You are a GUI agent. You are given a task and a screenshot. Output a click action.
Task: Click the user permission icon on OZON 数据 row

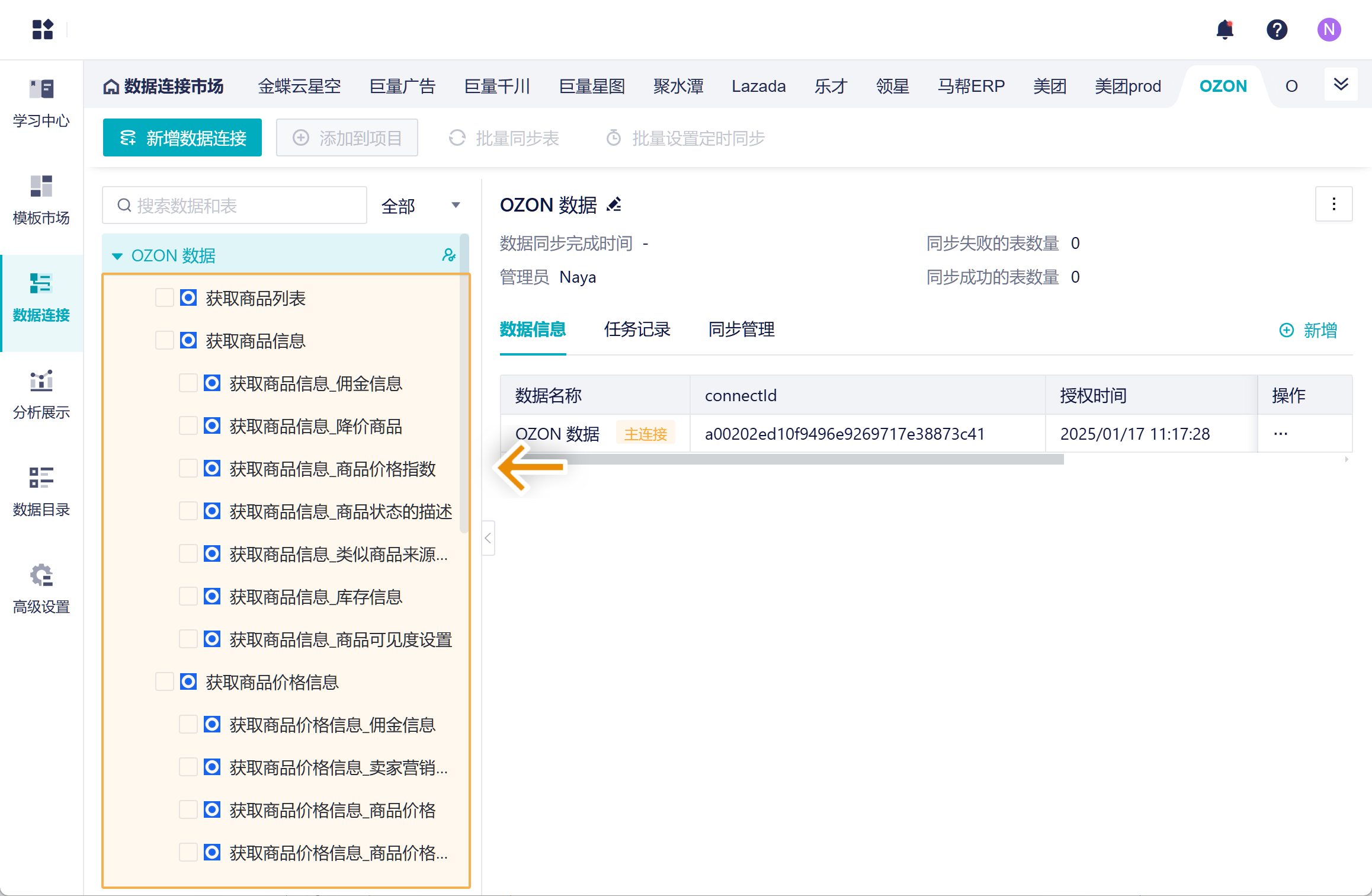[448, 255]
